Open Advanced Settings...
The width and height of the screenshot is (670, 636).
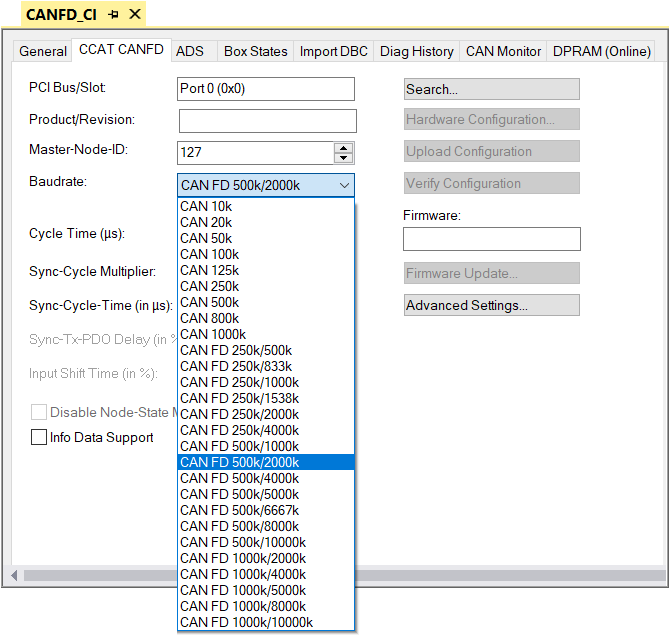[x=492, y=305]
